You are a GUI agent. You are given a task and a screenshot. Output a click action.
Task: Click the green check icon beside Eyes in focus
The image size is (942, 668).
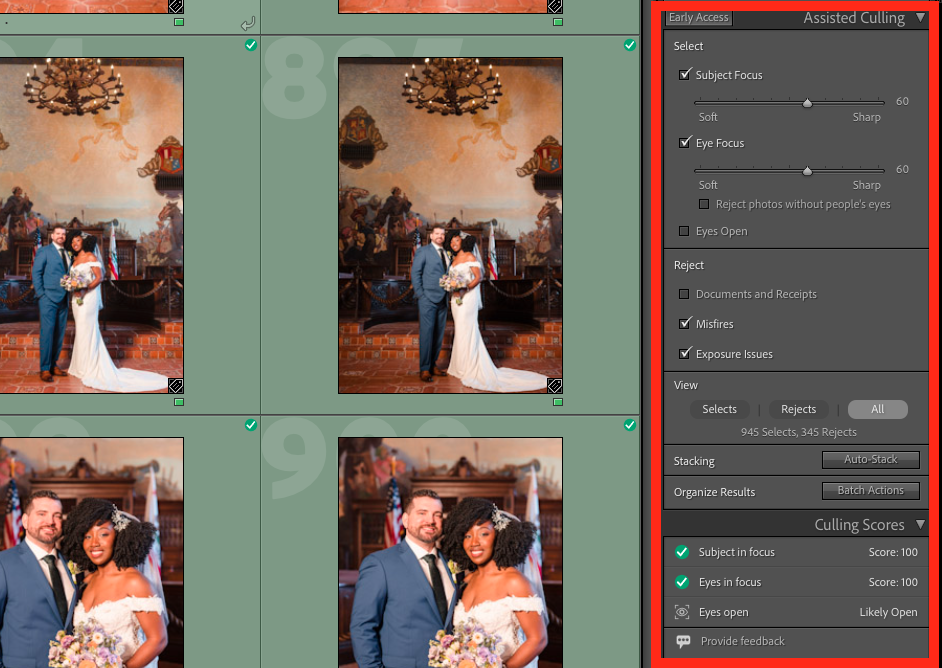(682, 582)
